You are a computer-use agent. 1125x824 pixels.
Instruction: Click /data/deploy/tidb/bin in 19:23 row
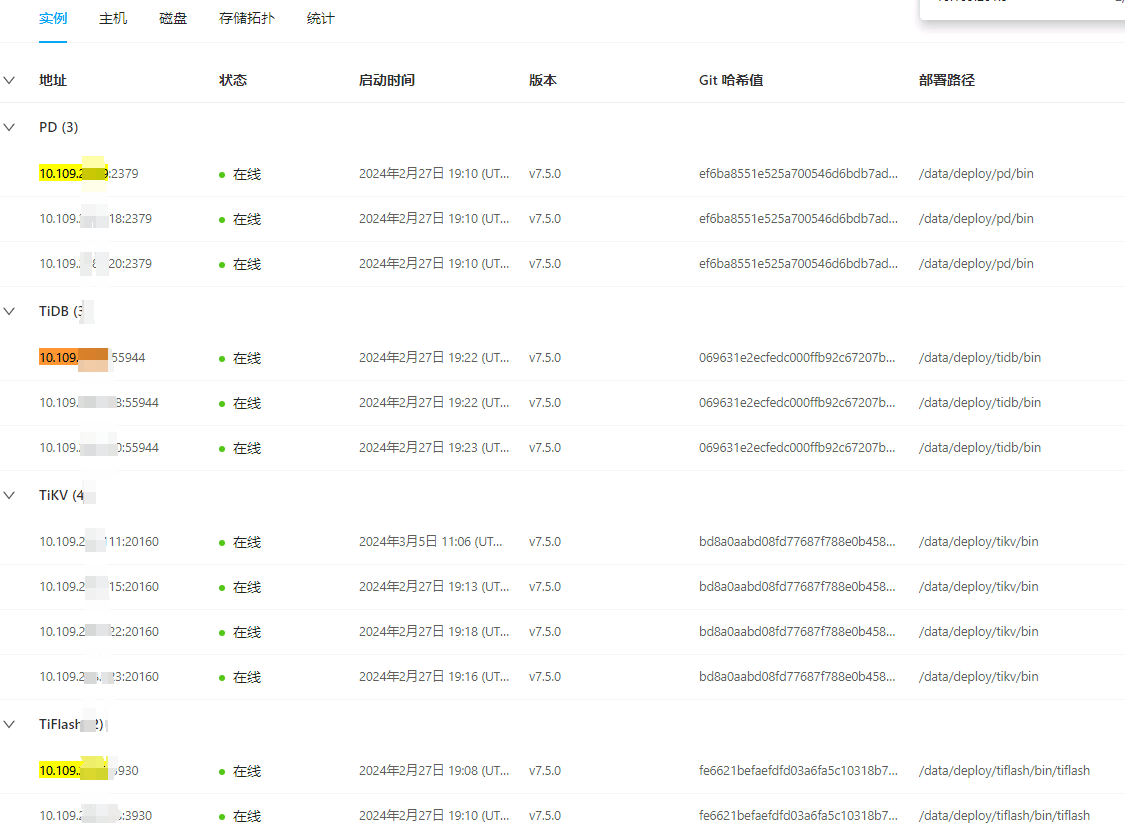pos(979,448)
